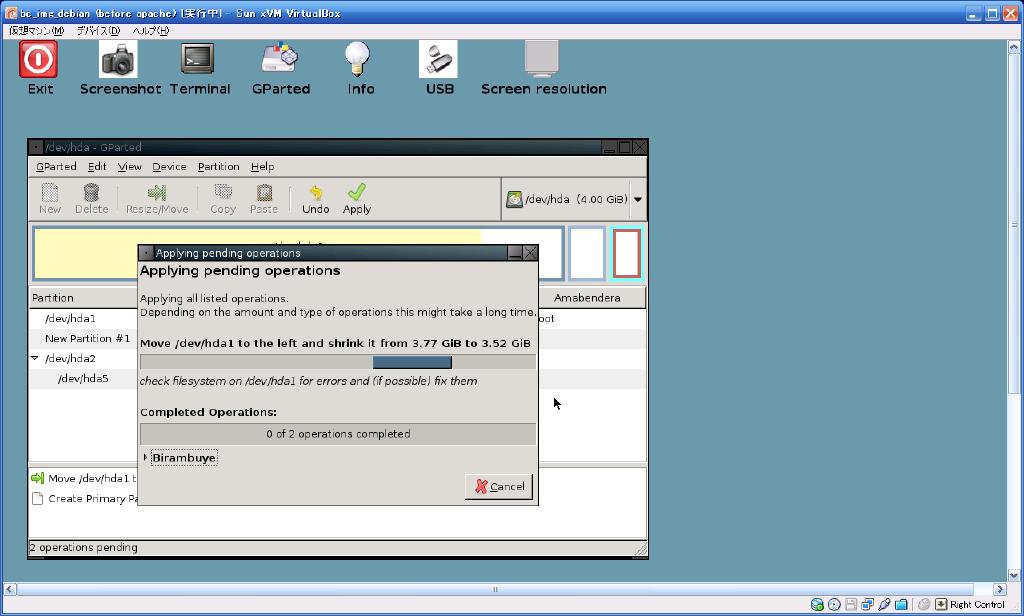Viewport: 1024px width, 616px height.
Task: Select the Move /dev/hda1 pending operation
Action: 84,478
